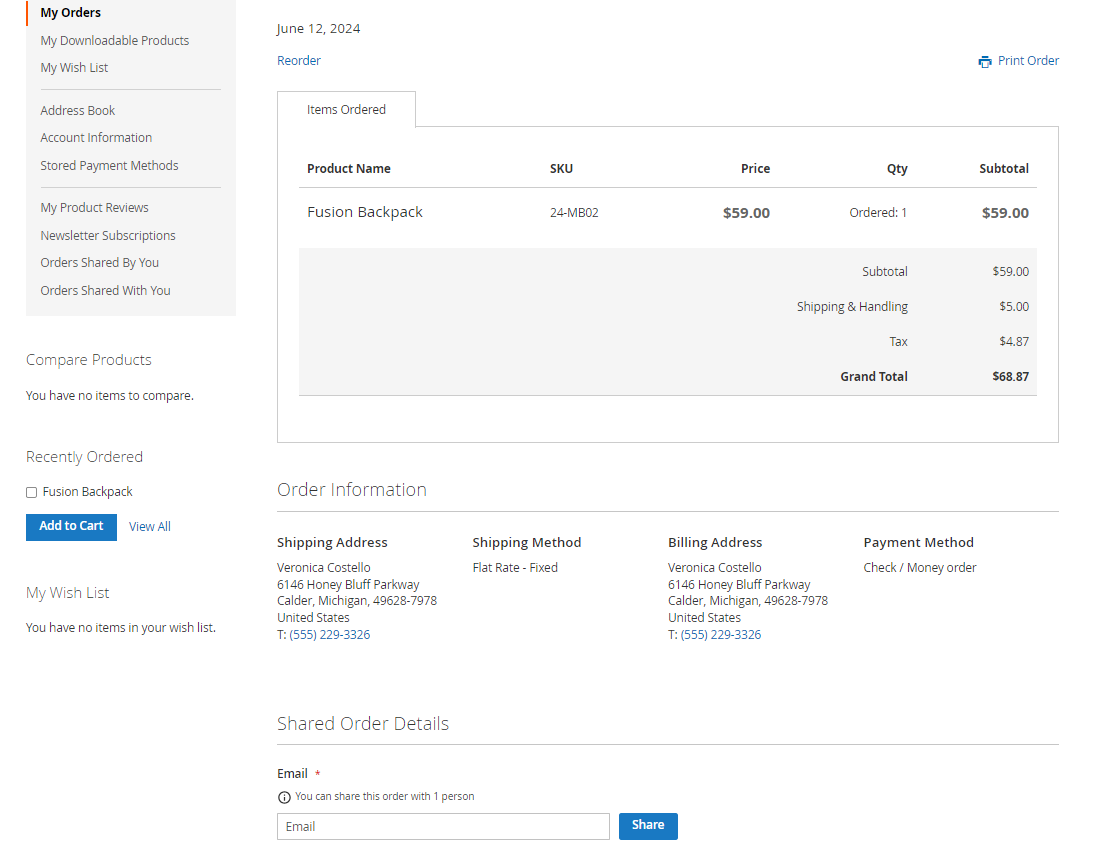This screenshot has width=1105, height=847.
Task: Click the printer icon beside Print Order
Action: click(985, 61)
